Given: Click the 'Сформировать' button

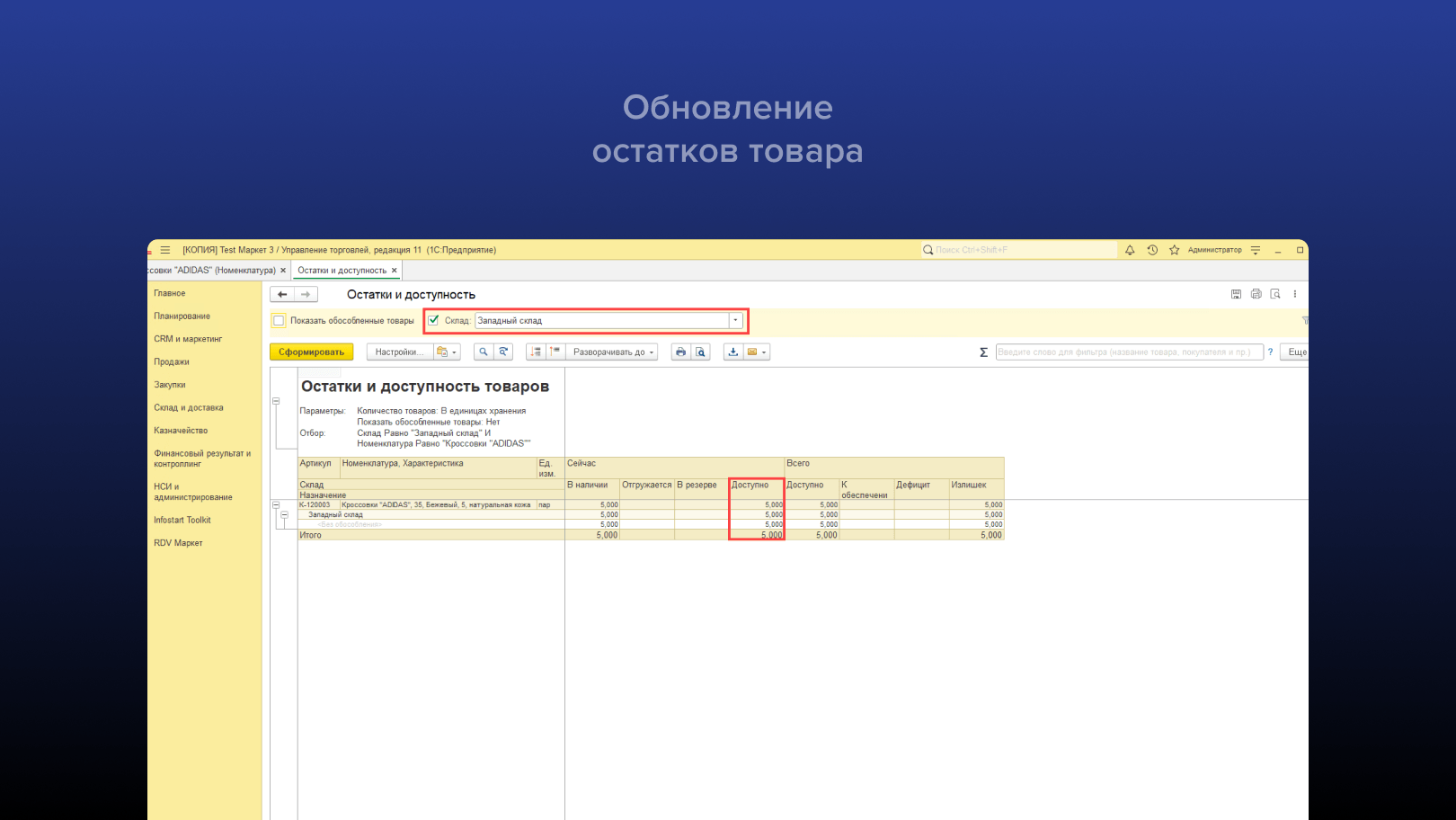Looking at the screenshot, I should pyautogui.click(x=311, y=352).
